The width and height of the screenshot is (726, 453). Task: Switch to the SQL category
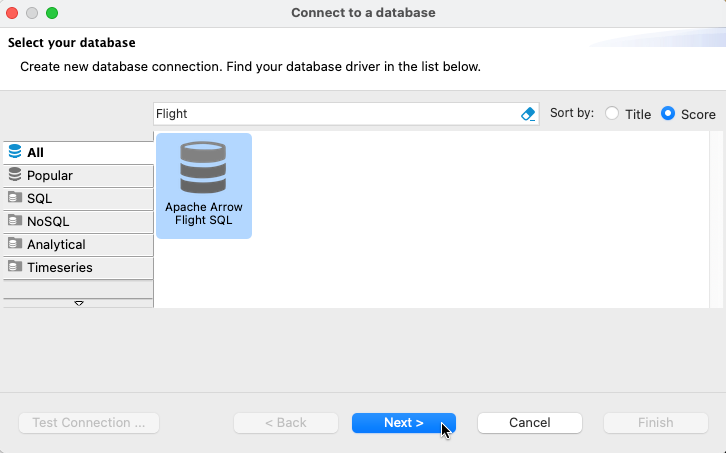click(x=78, y=199)
